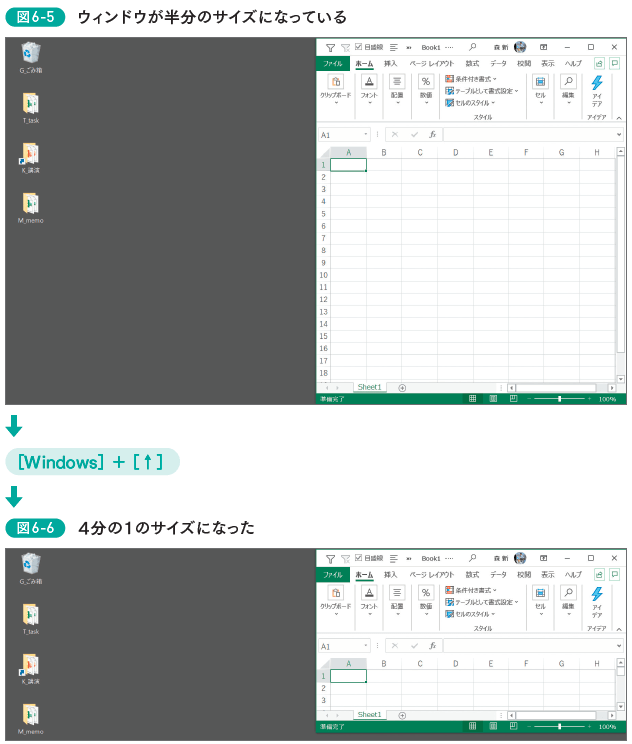Screen dimensions: 632x744
Task: Click the Name Box showing A1 in Figure 6-5
Action: pos(344,135)
